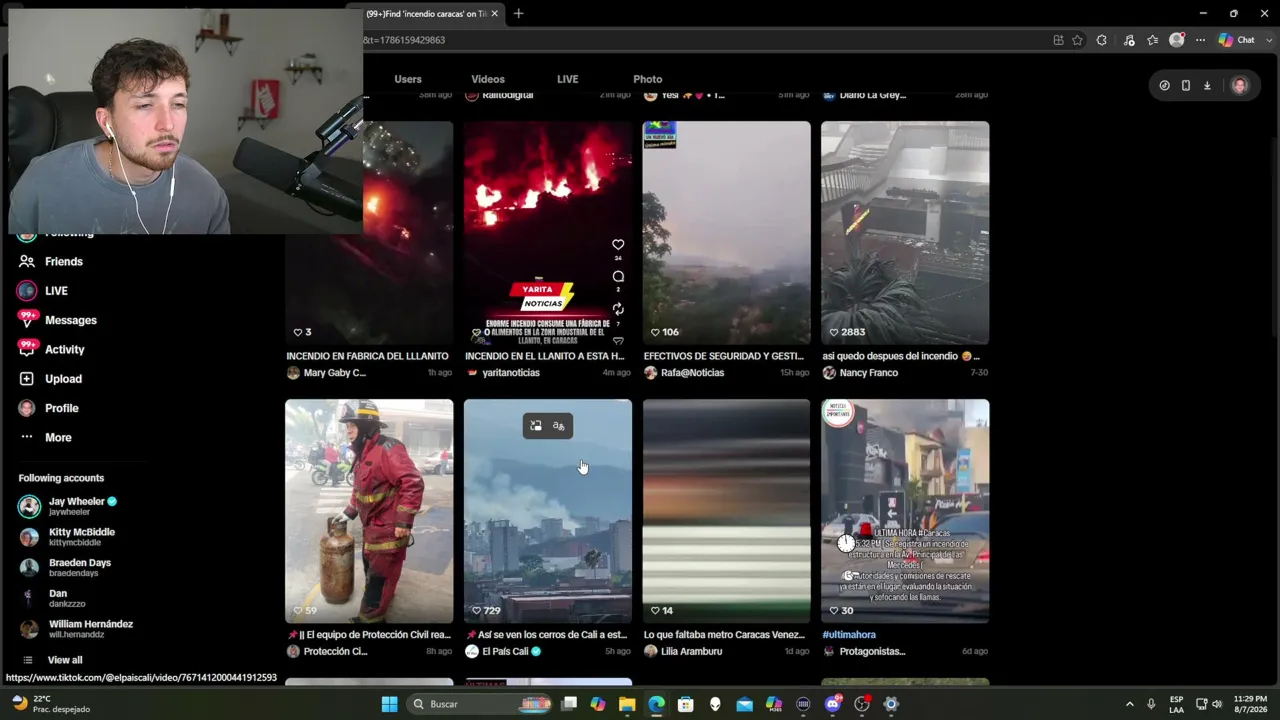Click picture-in-picture icon on El País Cali video
Viewport: 1280px width, 720px height.
(x=536, y=426)
